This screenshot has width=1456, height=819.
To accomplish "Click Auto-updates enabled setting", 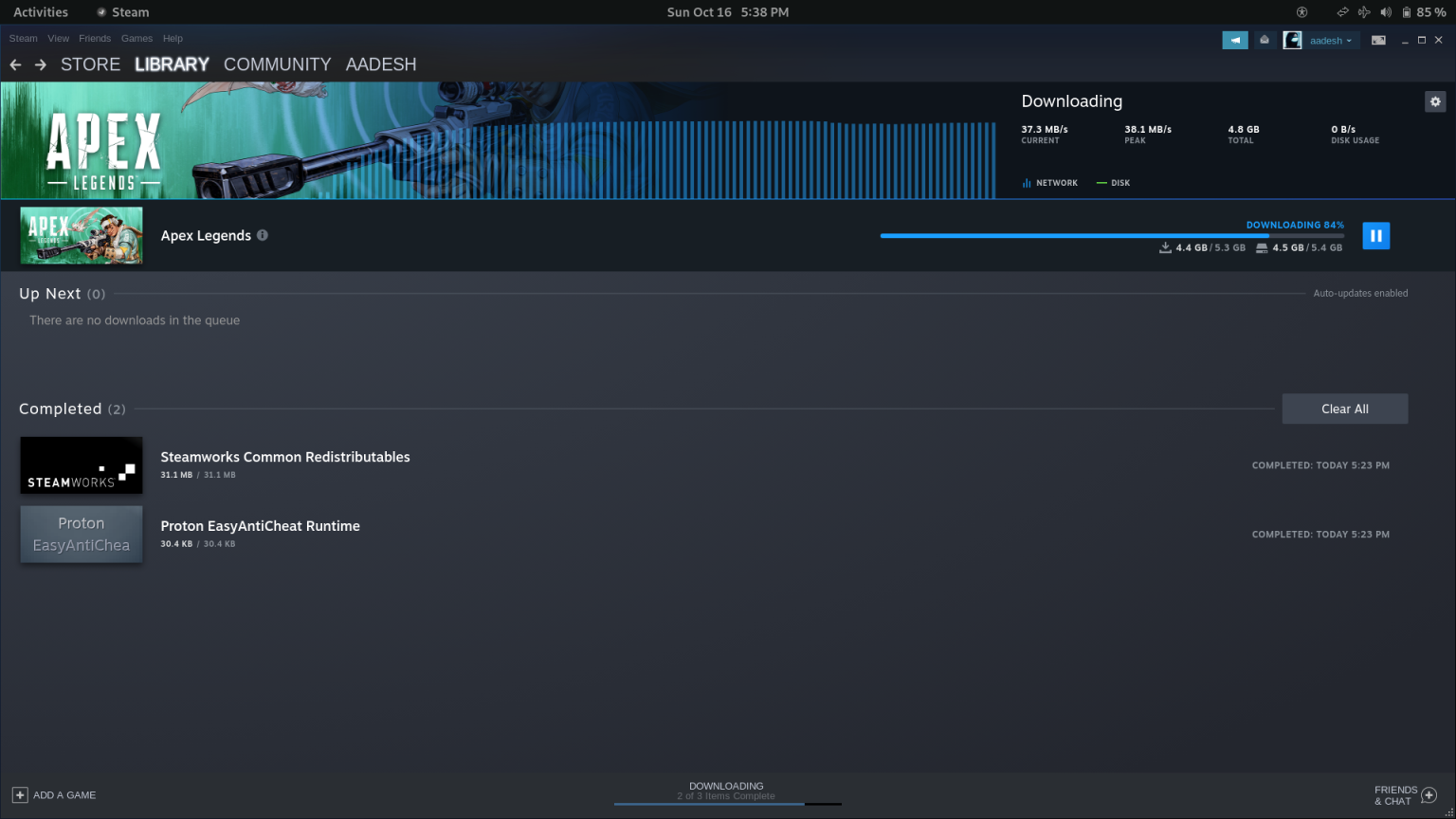I will [1360, 293].
